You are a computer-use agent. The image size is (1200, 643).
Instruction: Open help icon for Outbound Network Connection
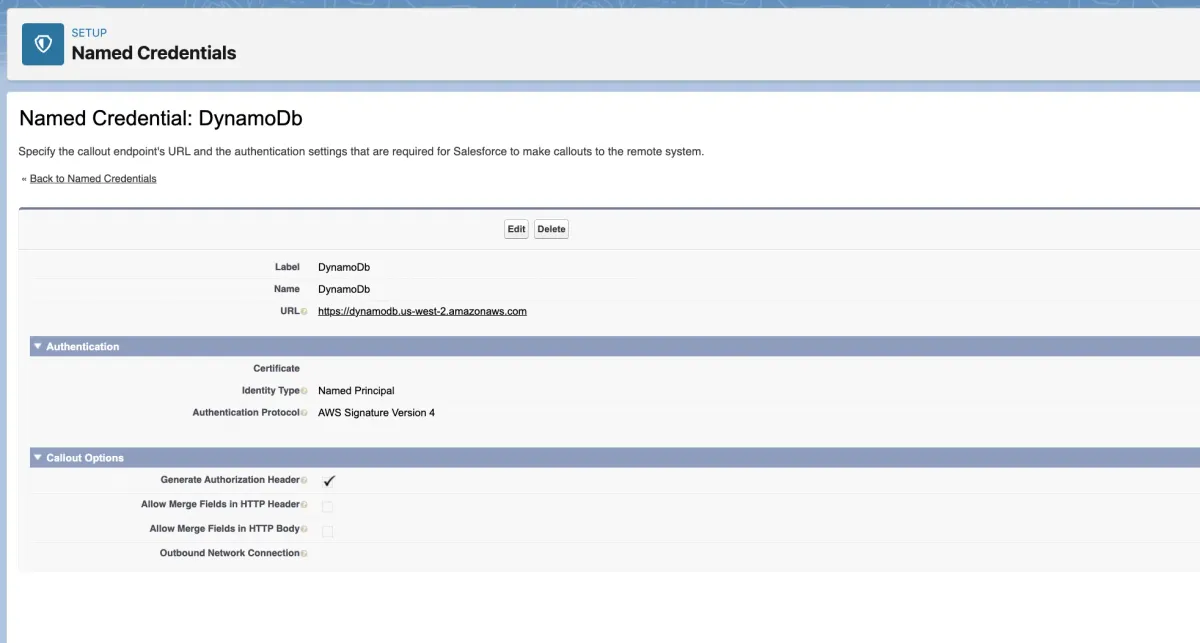click(304, 553)
